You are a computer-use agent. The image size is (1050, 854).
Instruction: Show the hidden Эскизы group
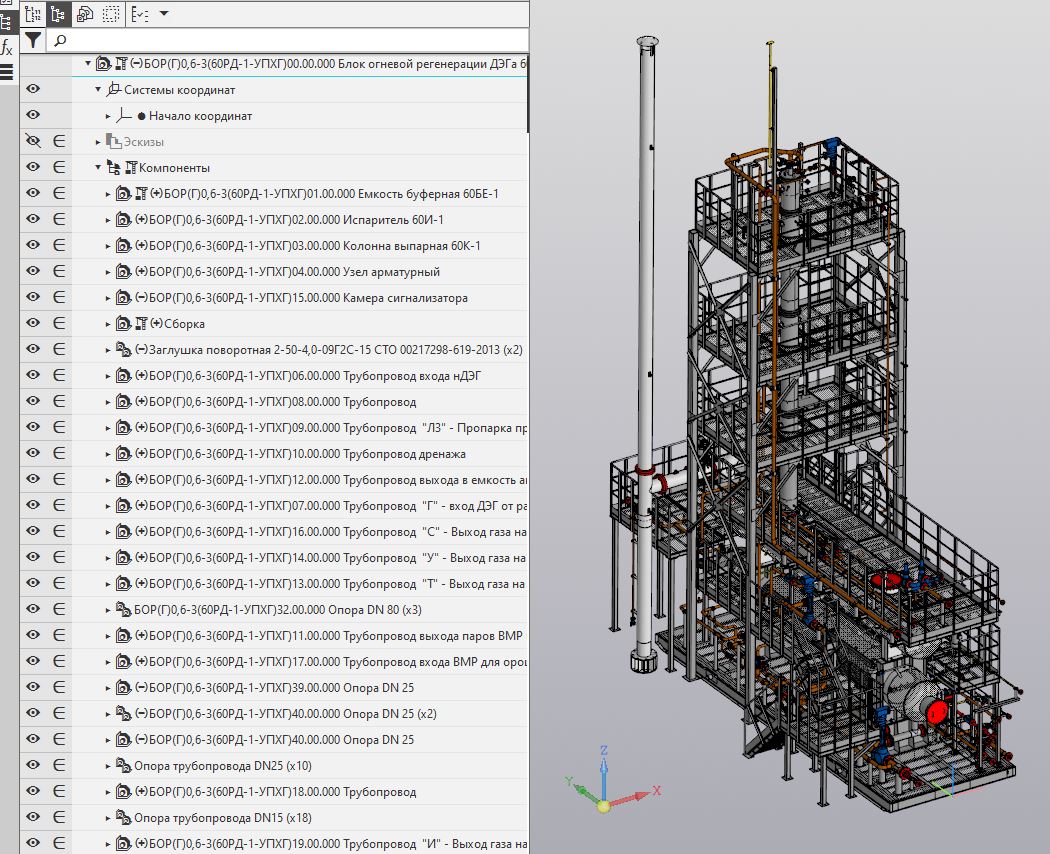[33, 142]
